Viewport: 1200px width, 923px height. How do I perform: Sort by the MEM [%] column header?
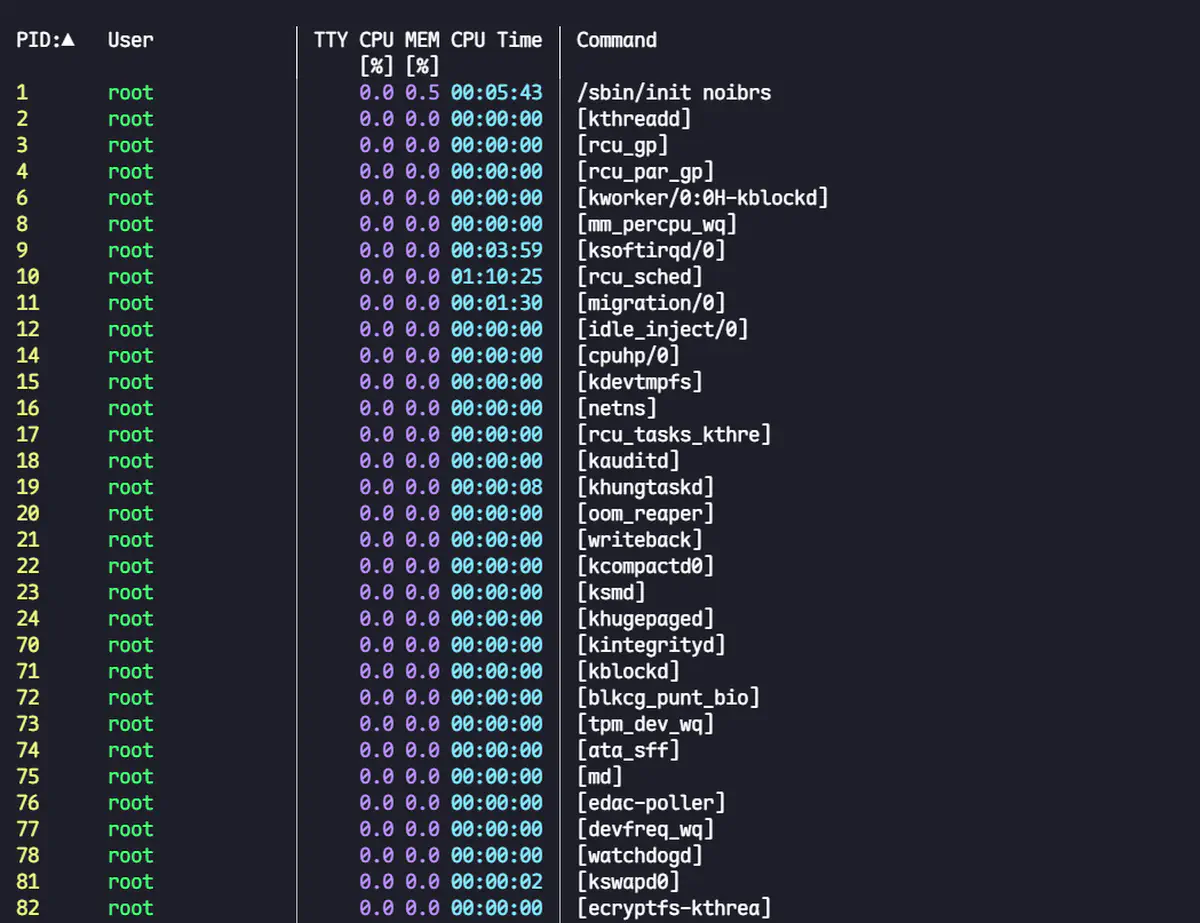pyautogui.click(x=422, y=52)
